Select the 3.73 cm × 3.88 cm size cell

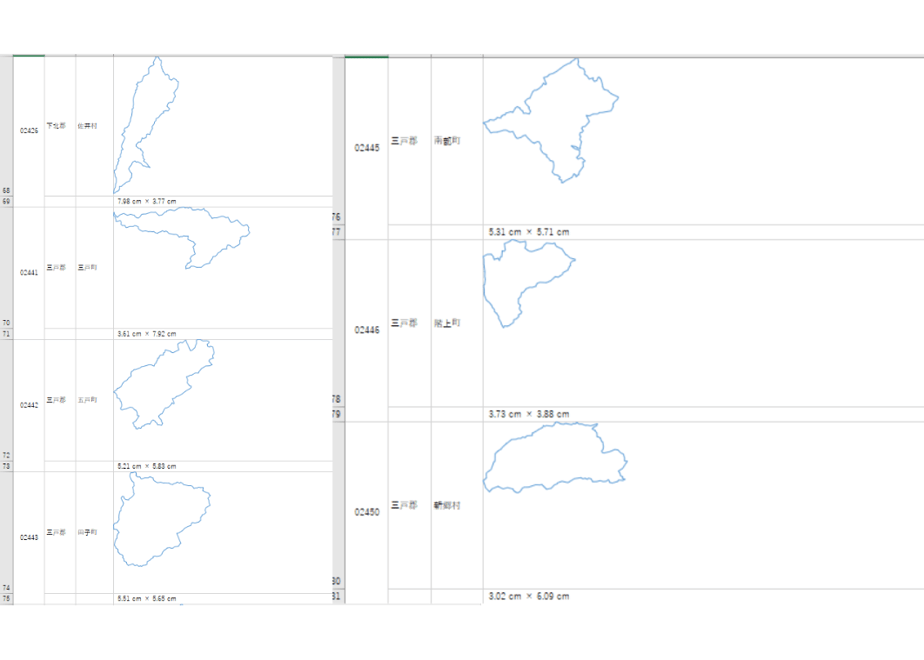pyautogui.click(x=704, y=414)
